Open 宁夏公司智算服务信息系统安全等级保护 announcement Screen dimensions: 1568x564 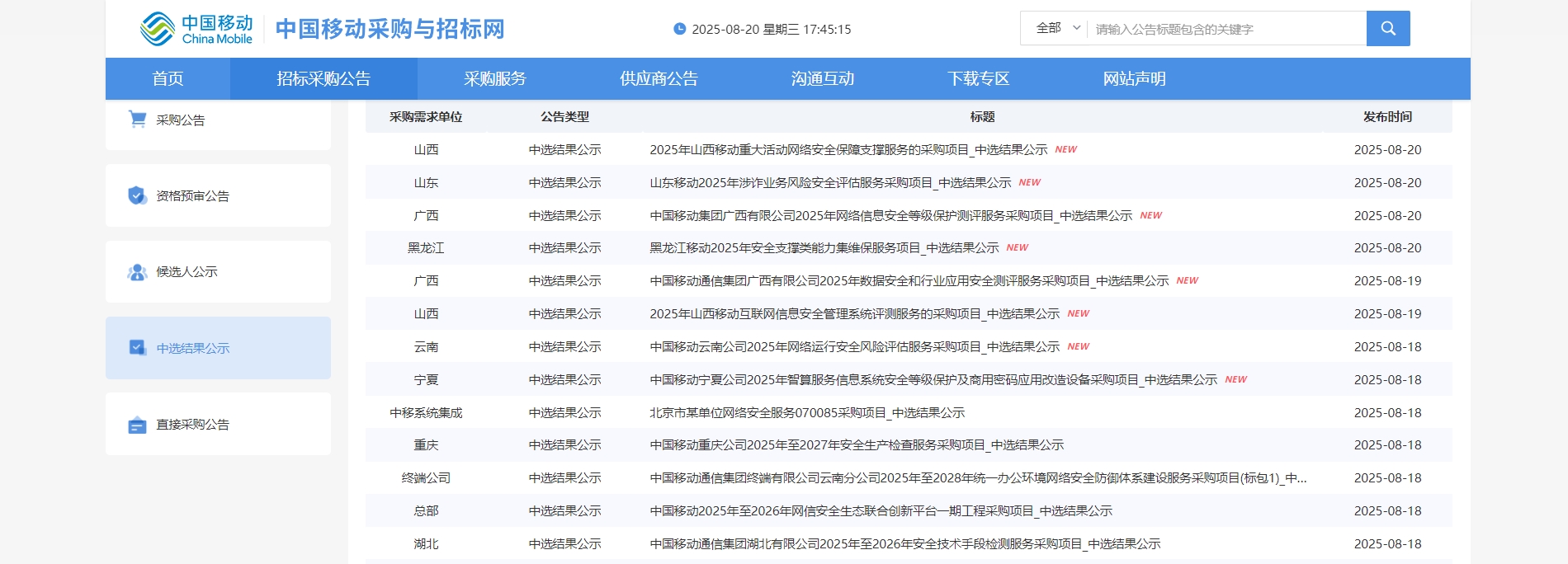pos(933,379)
